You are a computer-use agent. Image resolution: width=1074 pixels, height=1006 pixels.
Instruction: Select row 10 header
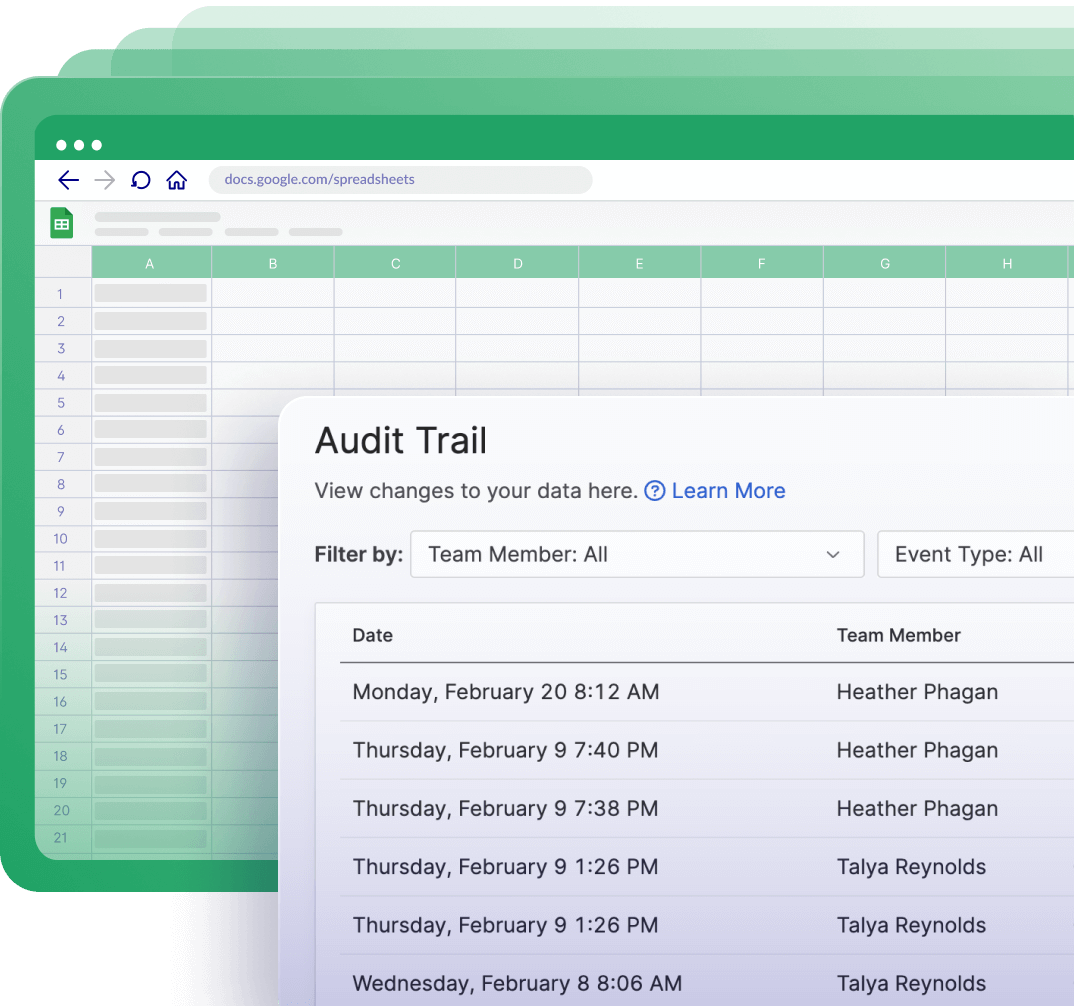62,538
